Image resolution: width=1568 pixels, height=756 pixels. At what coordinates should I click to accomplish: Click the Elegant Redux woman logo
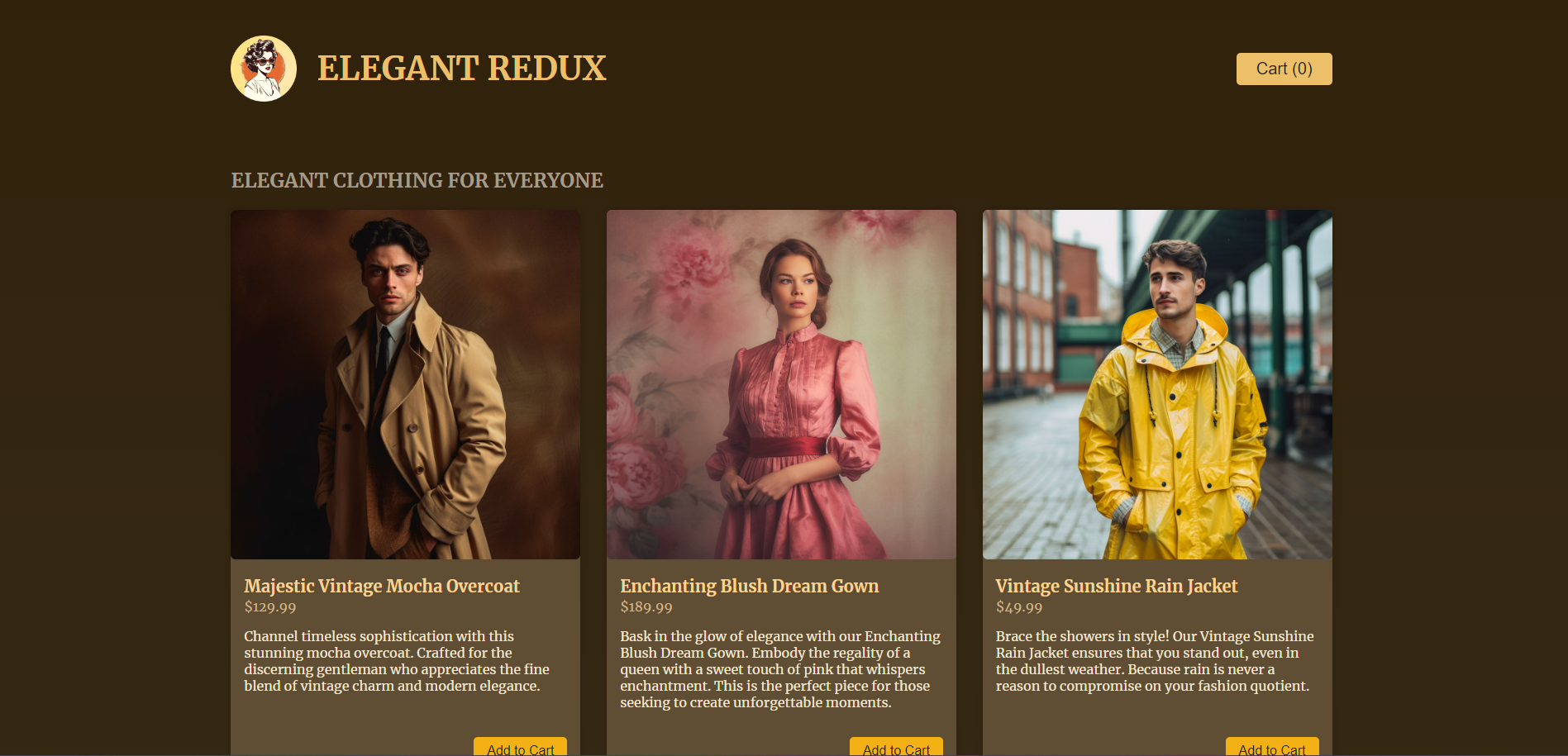click(x=264, y=69)
